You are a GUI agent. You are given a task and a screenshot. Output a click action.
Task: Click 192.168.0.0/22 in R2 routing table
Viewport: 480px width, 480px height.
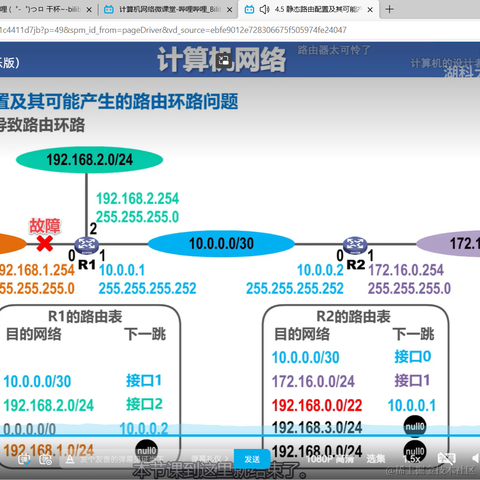(317, 406)
